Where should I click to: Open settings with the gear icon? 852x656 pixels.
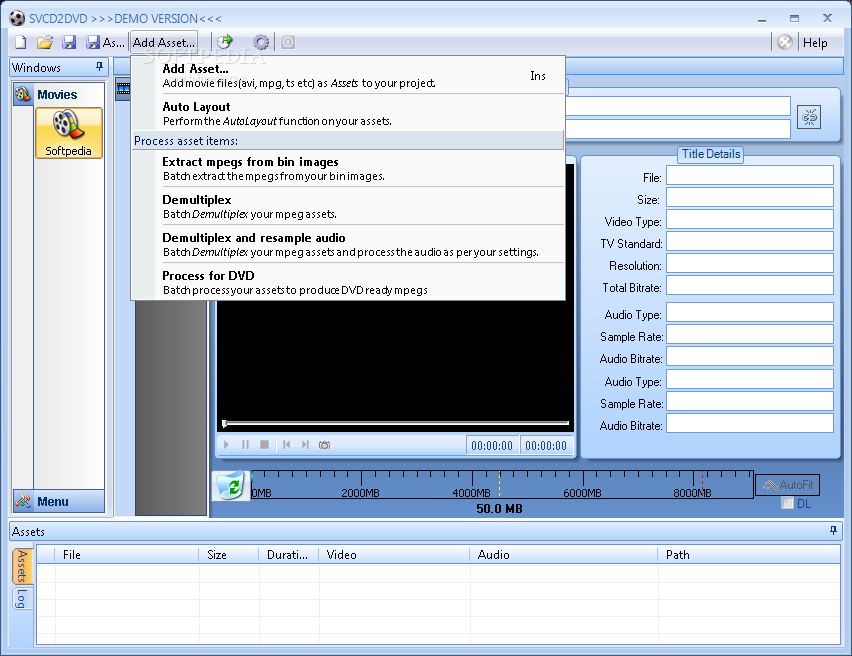click(x=261, y=42)
